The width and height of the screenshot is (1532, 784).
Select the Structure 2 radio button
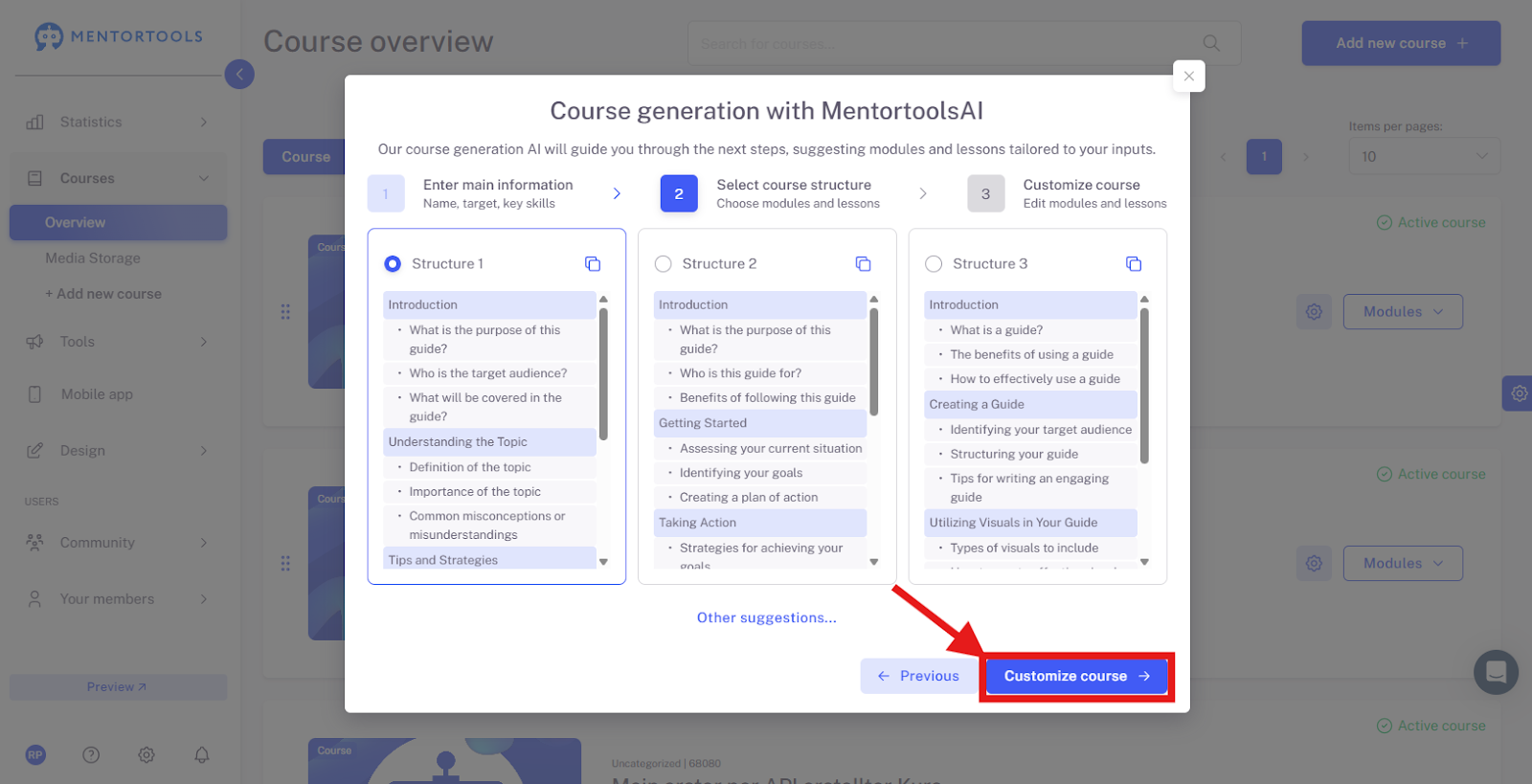coord(663,263)
